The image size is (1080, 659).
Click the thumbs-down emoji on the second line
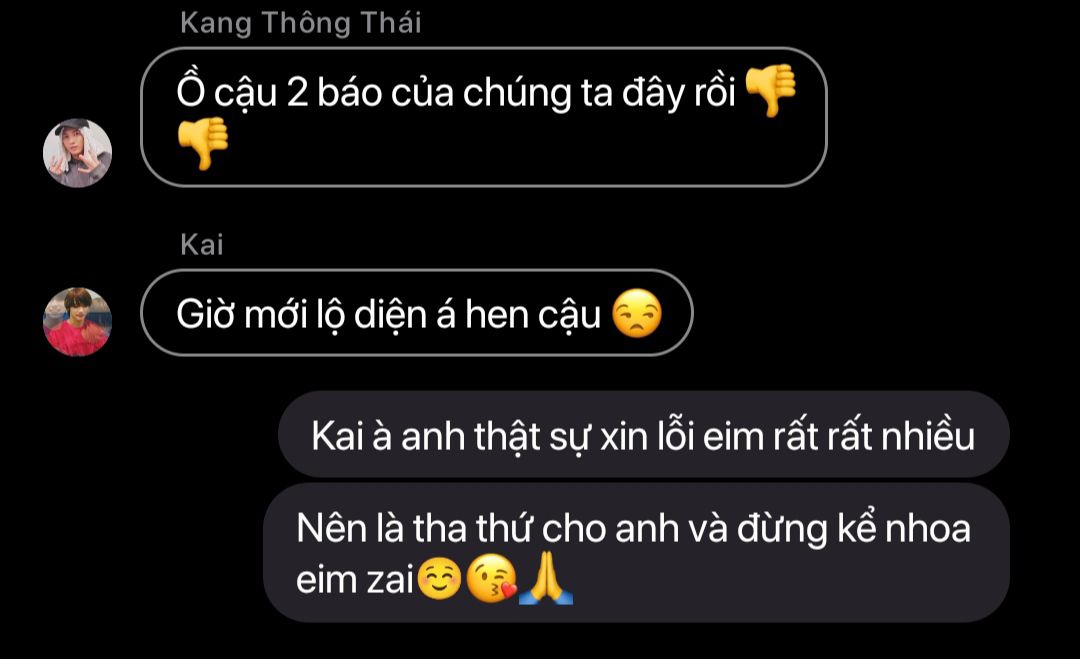point(202,143)
